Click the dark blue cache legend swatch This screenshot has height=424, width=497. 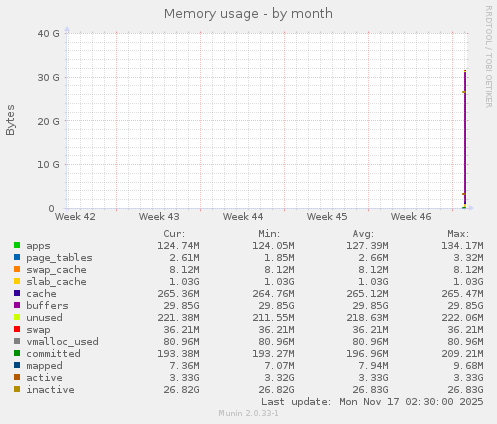(x=17, y=293)
